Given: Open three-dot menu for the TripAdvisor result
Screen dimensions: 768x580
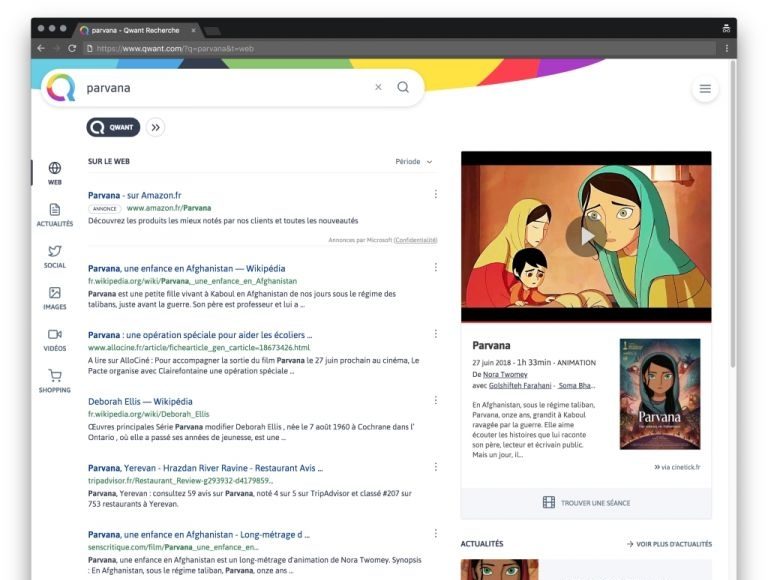Looking at the screenshot, I should click(x=435, y=467).
